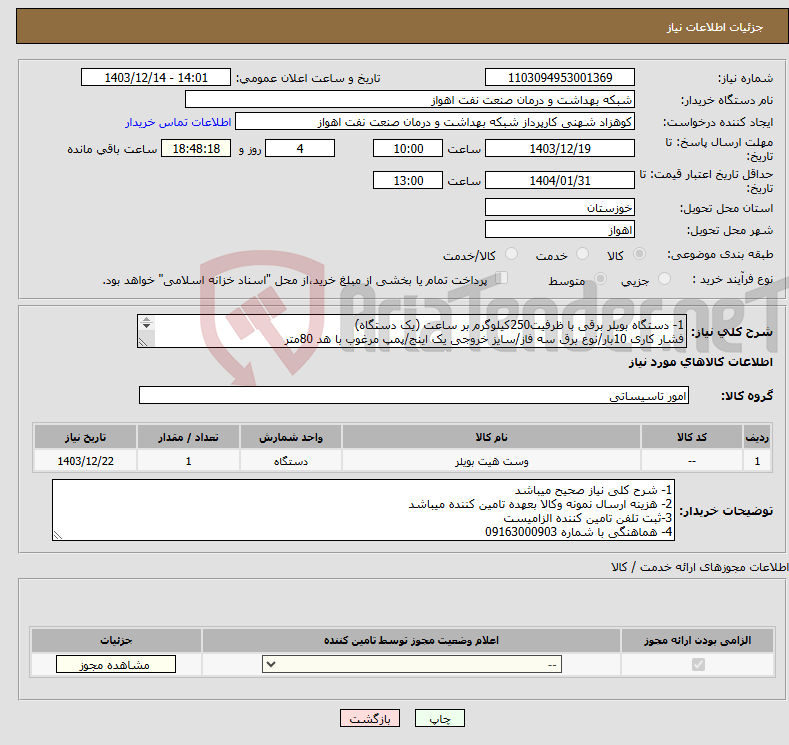
Task: Click the remaining days field showing 4
Action: point(300,148)
